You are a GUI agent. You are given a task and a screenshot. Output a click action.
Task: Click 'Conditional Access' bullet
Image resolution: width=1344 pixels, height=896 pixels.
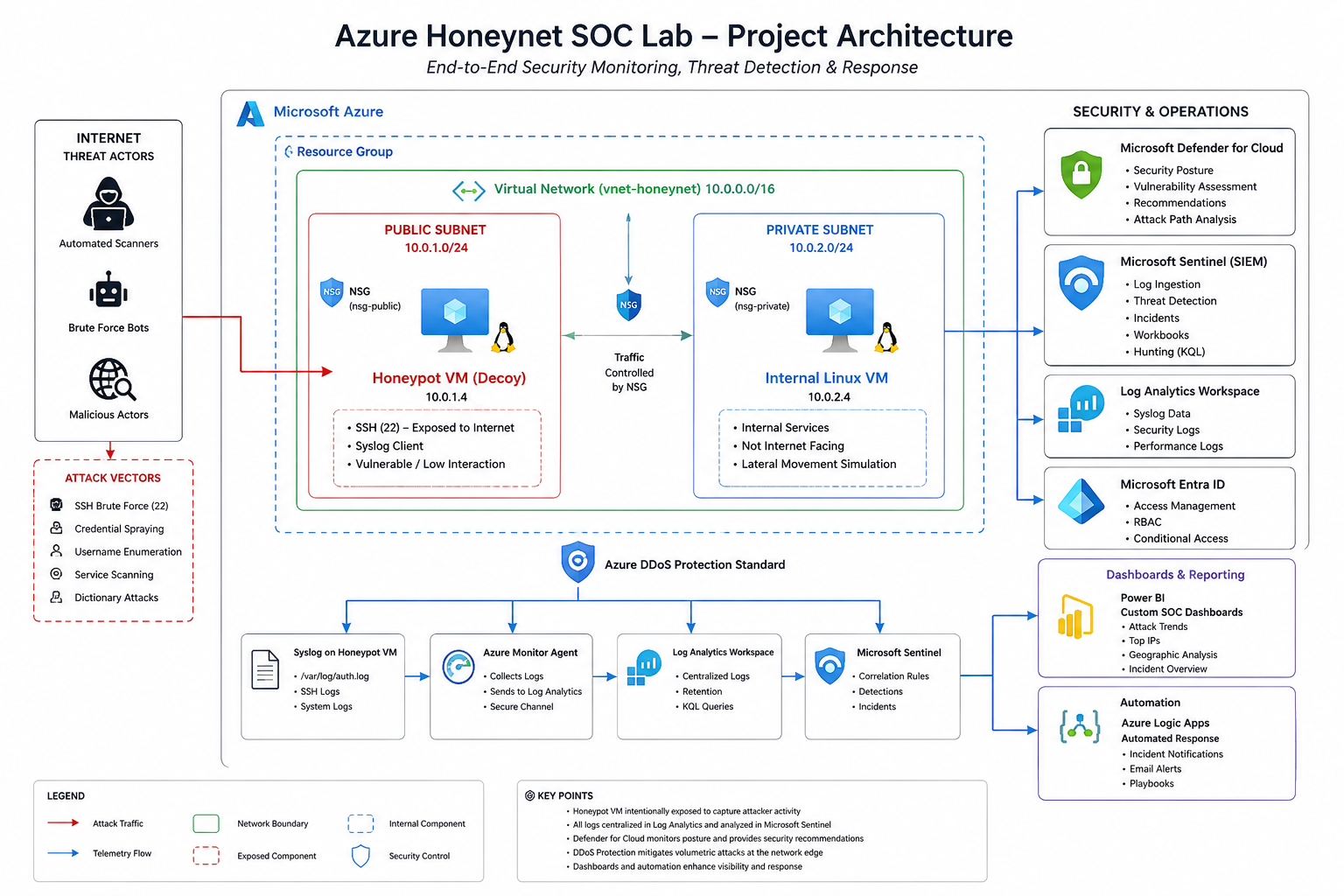(x=1180, y=538)
